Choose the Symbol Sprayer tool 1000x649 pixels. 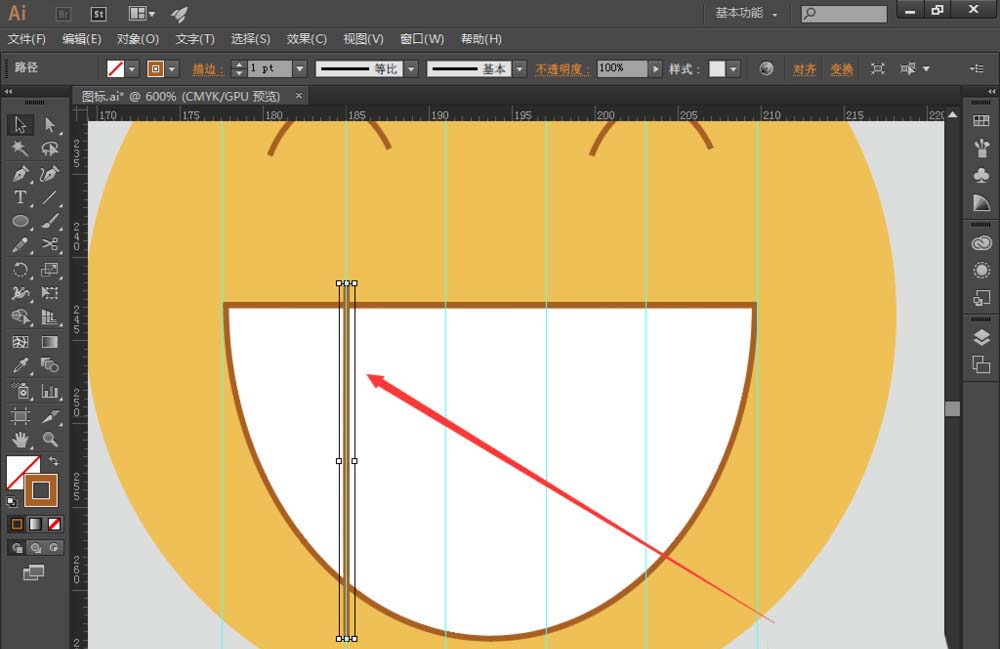[20, 391]
